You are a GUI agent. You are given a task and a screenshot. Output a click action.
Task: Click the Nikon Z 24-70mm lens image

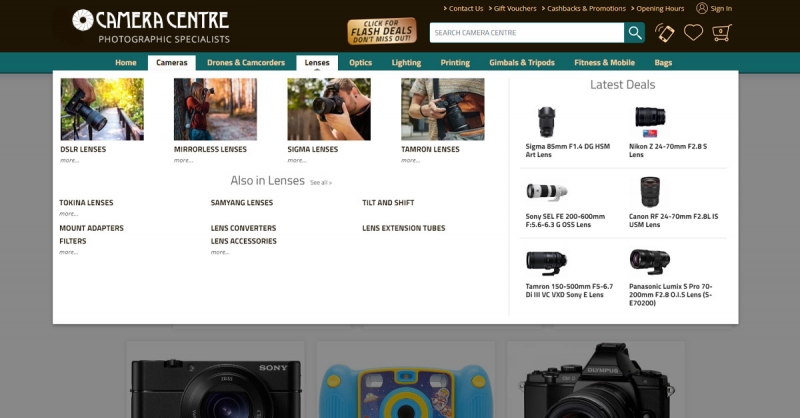click(x=650, y=121)
